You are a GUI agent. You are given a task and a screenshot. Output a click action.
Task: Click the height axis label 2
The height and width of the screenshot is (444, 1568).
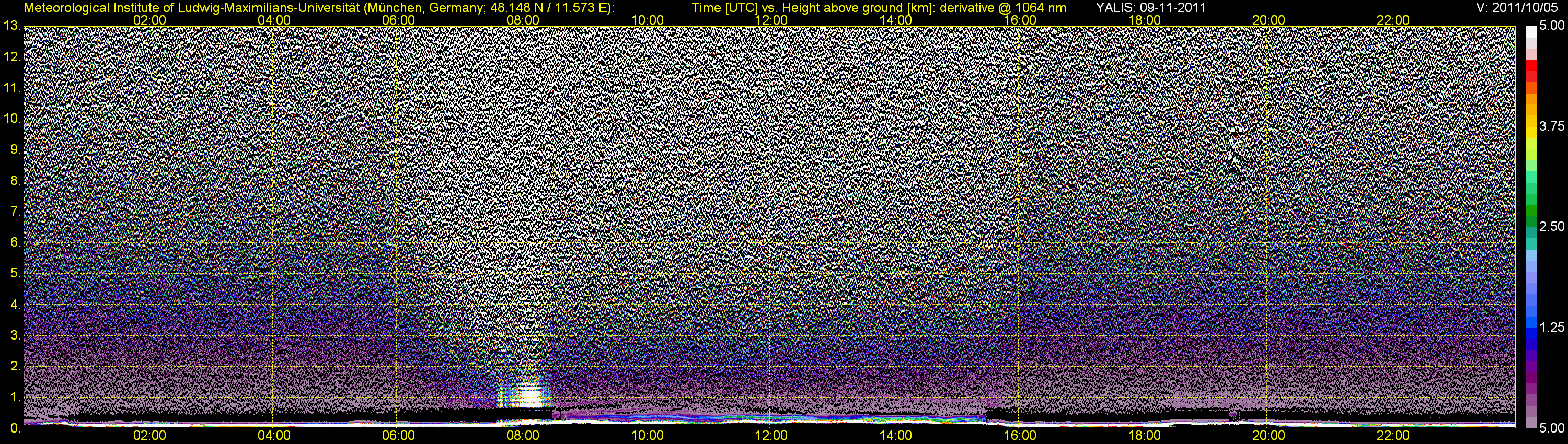(x=15, y=367)
